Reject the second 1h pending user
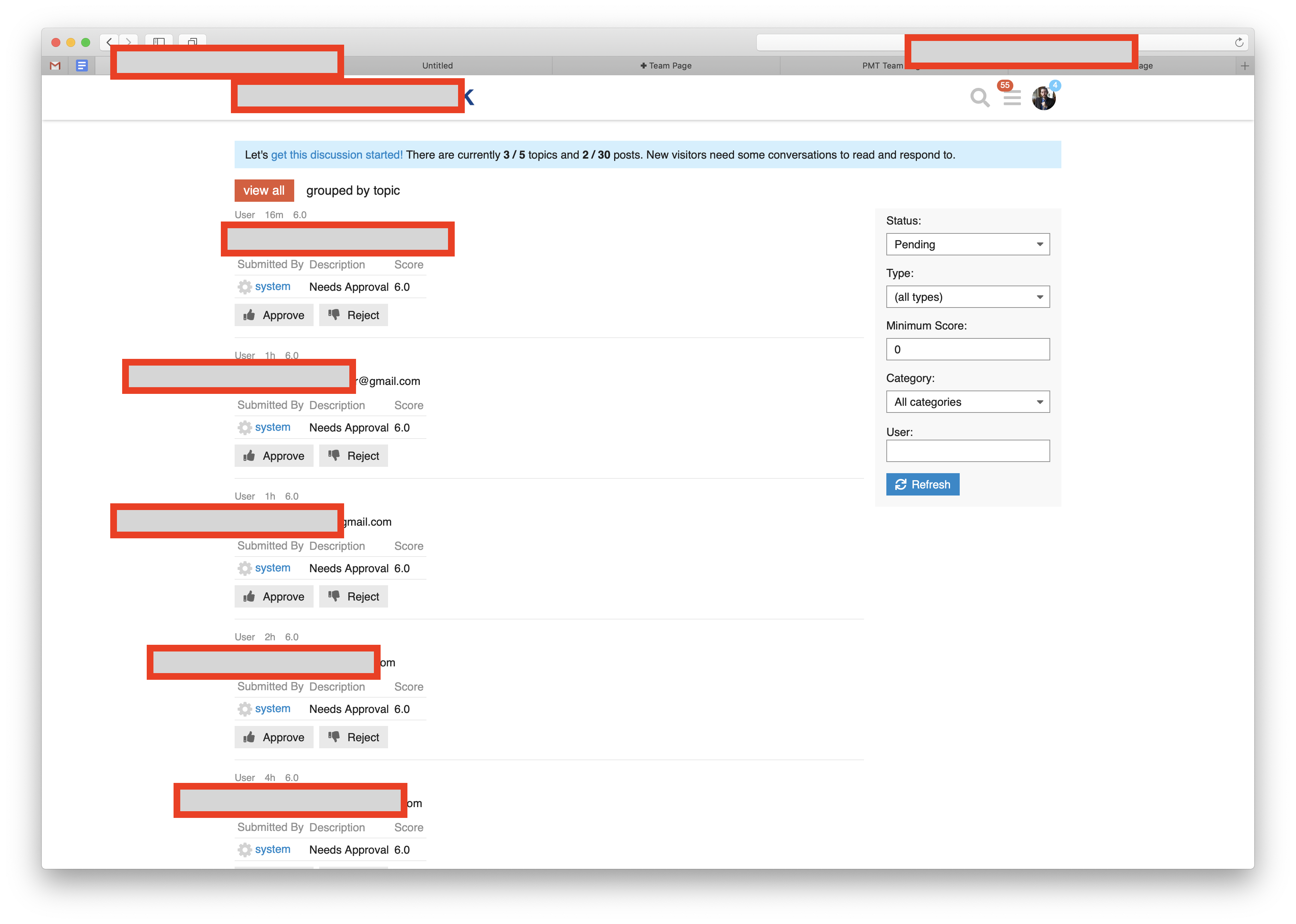This screenshot has width=1296, height=924. [x=353, y=596]
